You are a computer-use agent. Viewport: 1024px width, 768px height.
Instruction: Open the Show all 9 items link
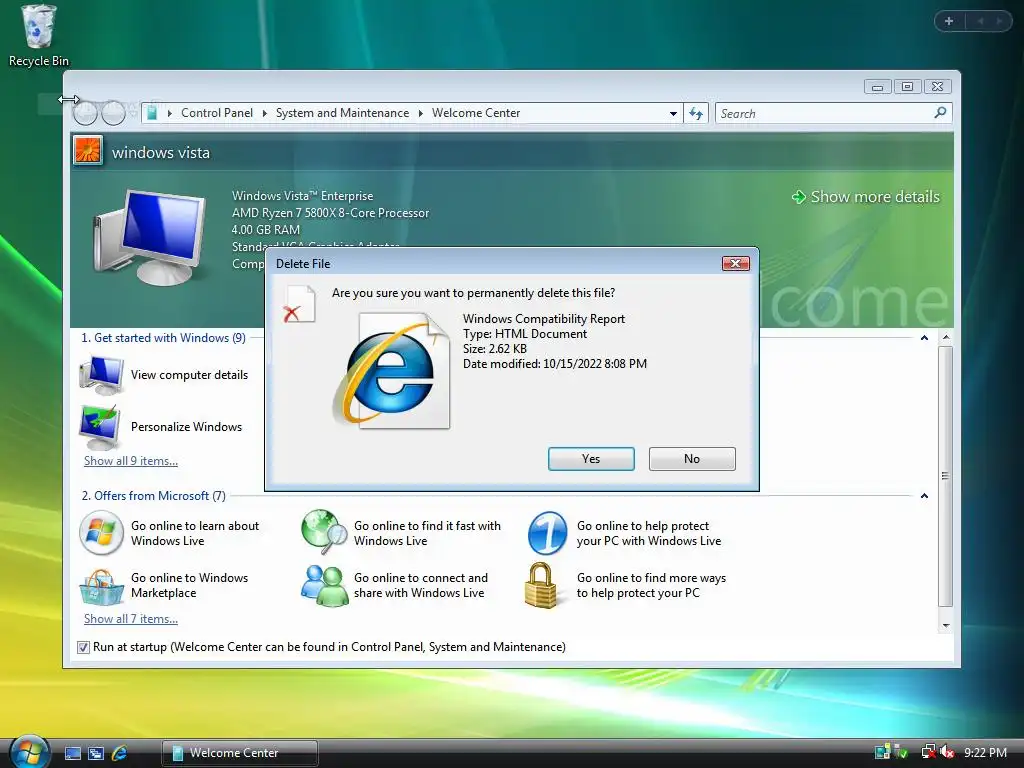coord(131,461)
